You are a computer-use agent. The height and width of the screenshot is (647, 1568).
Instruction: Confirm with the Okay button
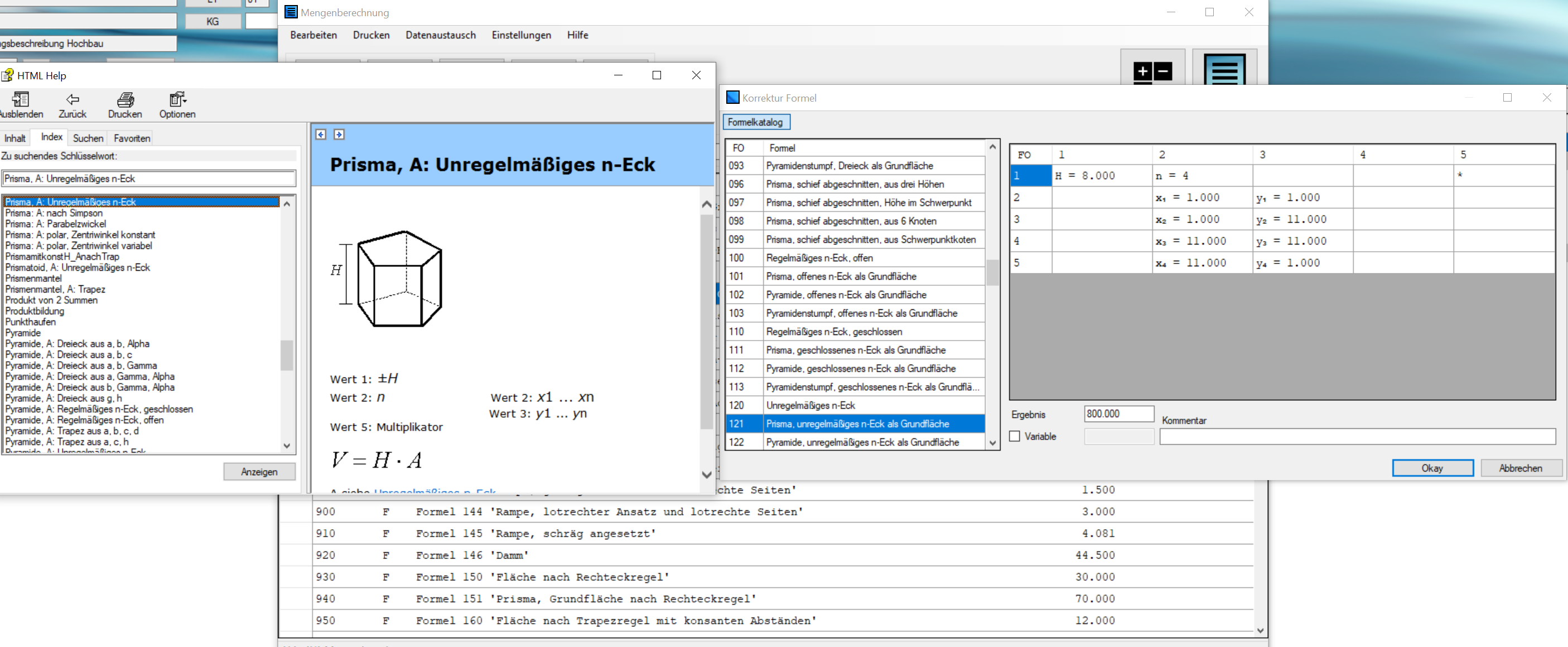(1432, 468)
